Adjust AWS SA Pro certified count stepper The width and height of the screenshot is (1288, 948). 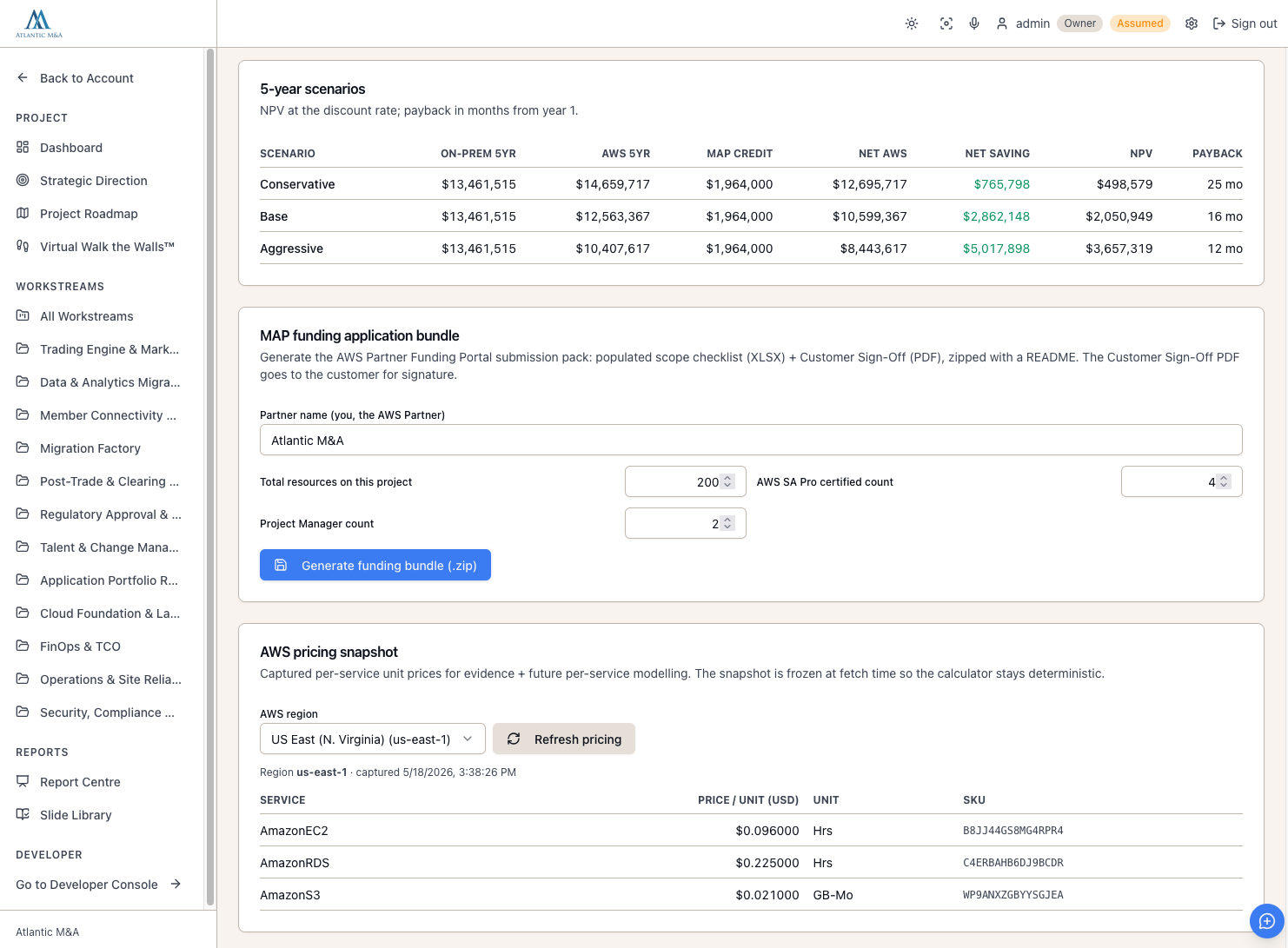coord(1224,481)
